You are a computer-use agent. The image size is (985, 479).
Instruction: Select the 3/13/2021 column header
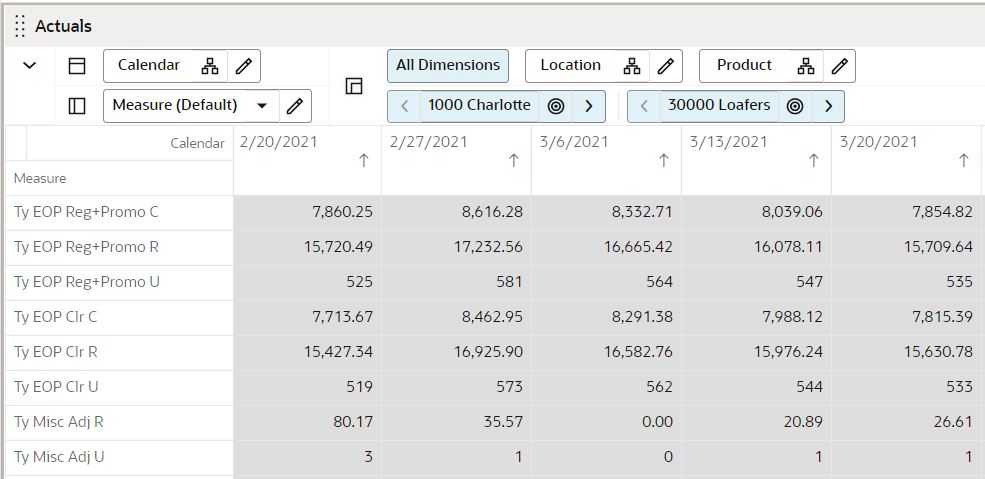click(757, 161)
